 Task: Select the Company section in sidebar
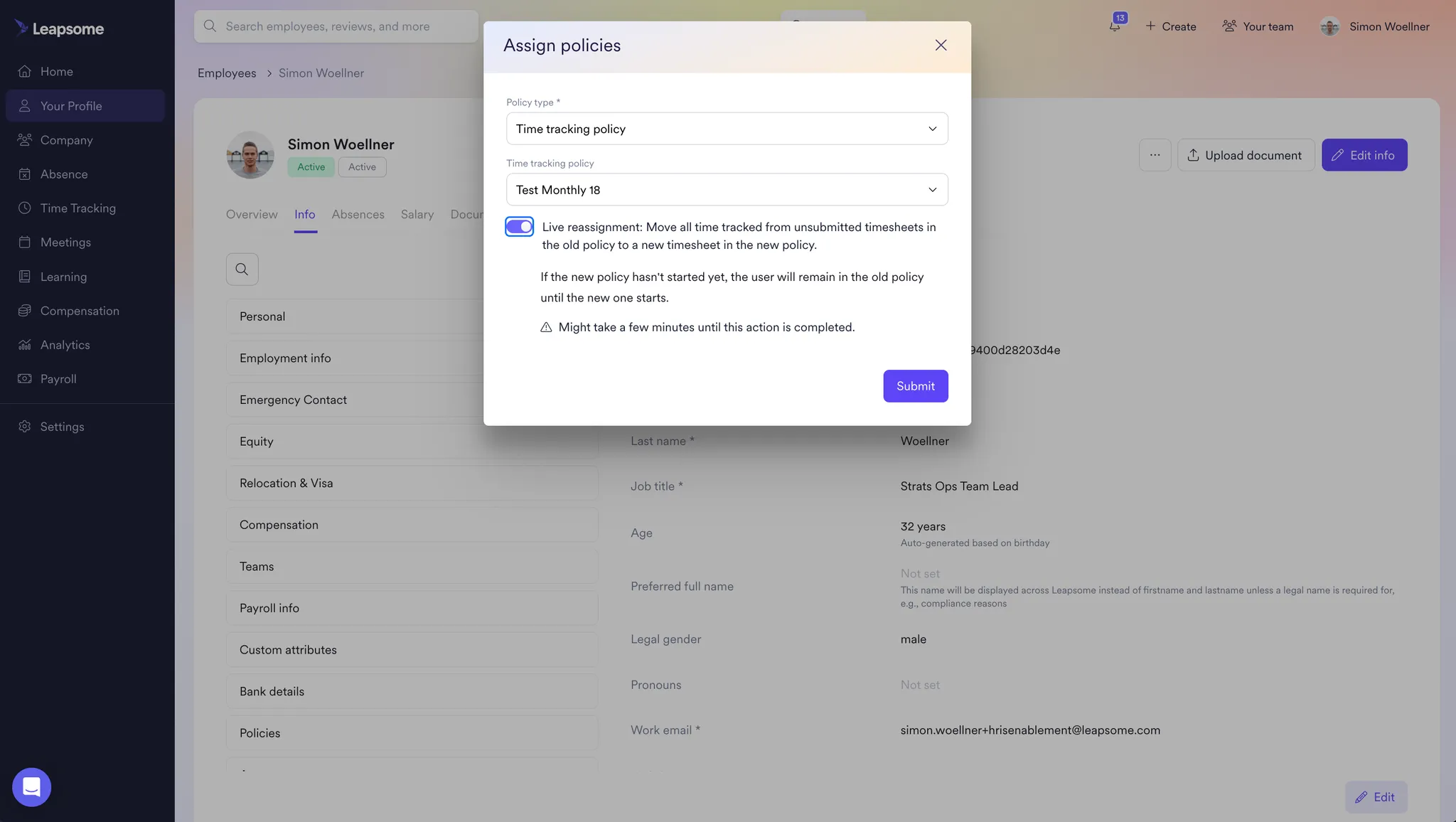67,139
